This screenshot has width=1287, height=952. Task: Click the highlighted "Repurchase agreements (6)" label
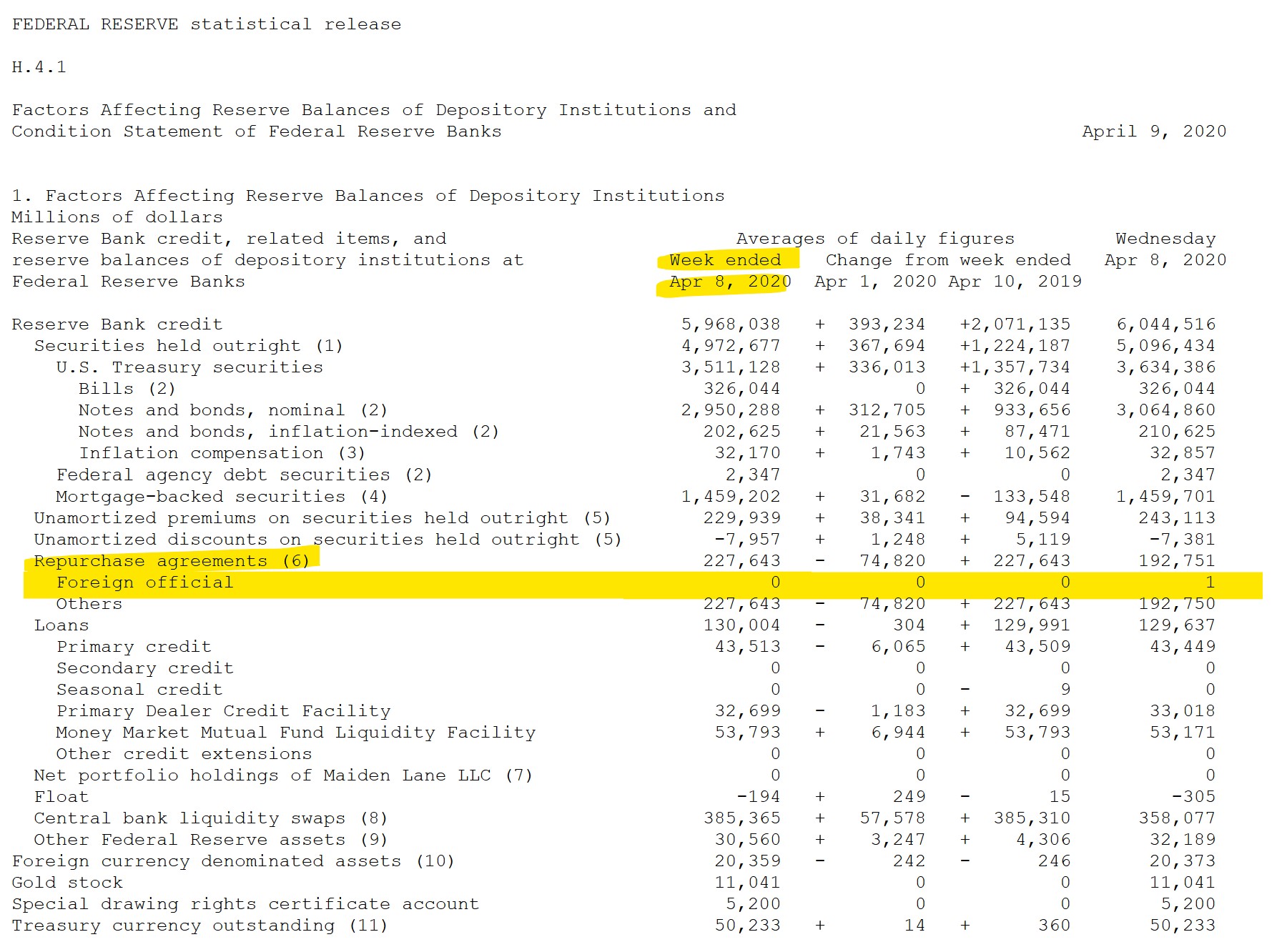tap(172, 561)
